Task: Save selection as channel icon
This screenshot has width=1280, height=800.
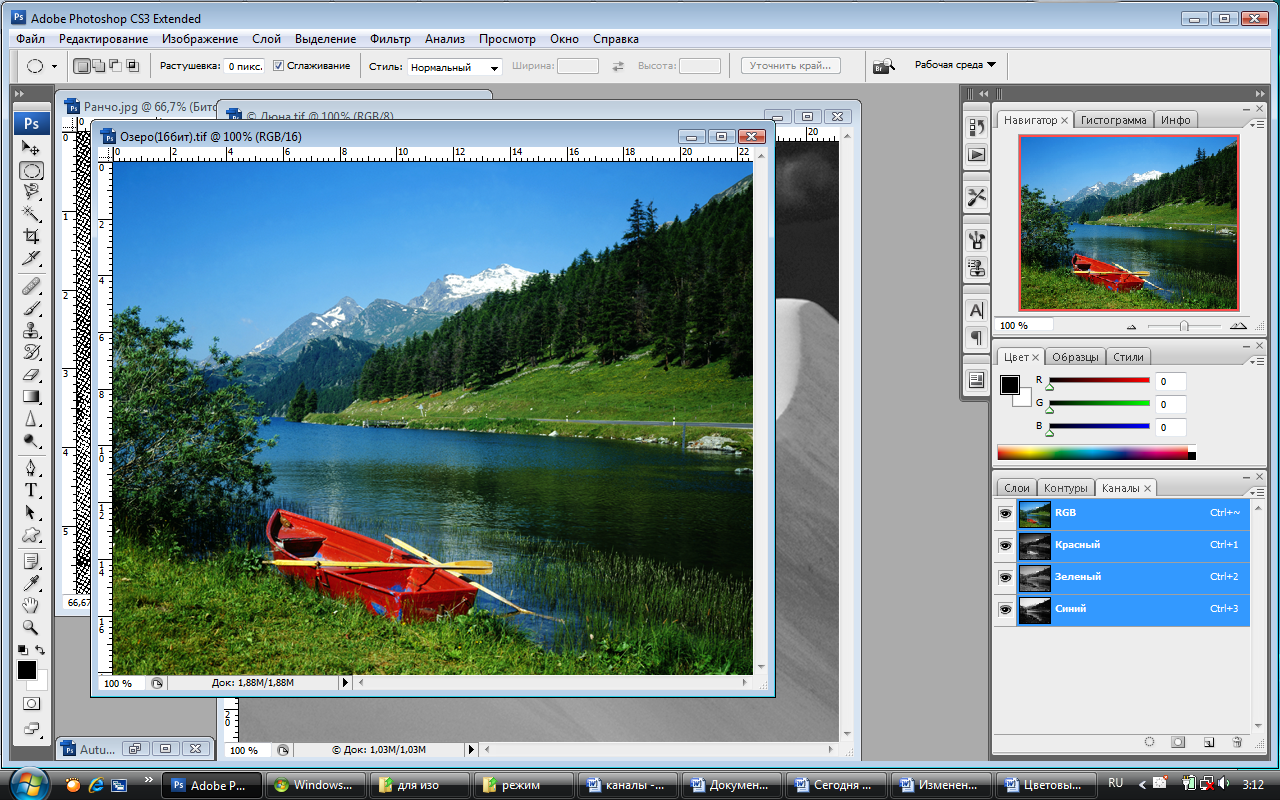Action: [x=1179, y=742]
